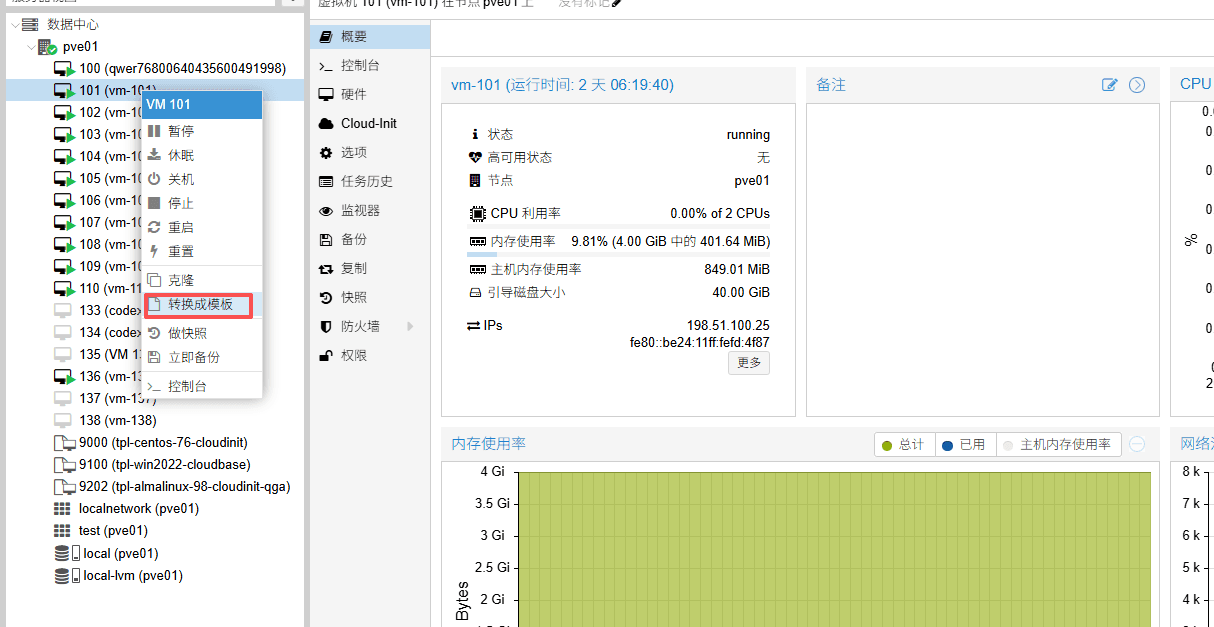Viewport: 1214px width, 627px height.
Task: Click the VM 109 running monitor icon
Action: coord(64,266)
